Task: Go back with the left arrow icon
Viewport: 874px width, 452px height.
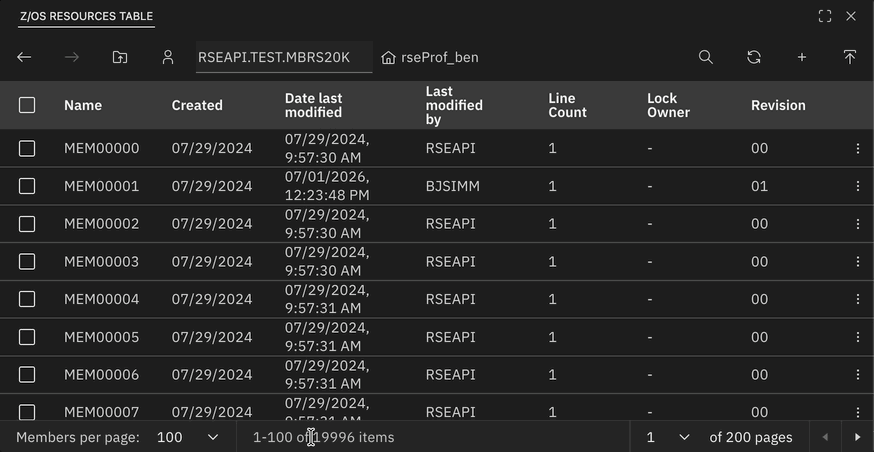Action: point(24,57)
